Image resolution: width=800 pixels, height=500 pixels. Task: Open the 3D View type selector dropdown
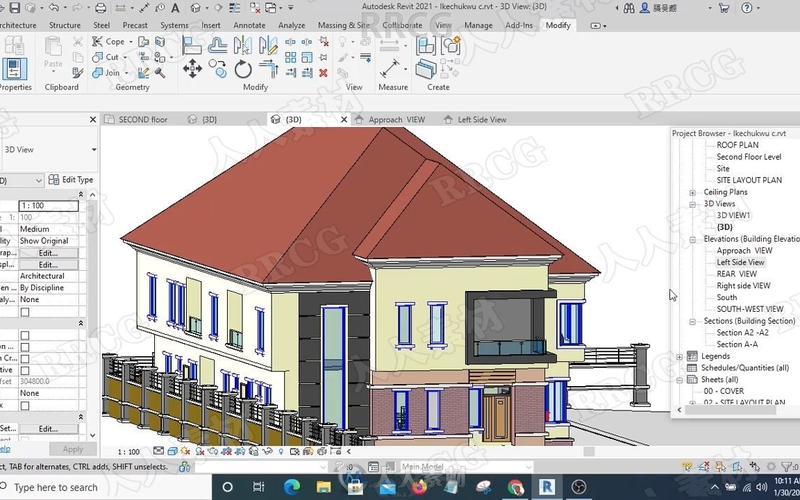[94, 149]
